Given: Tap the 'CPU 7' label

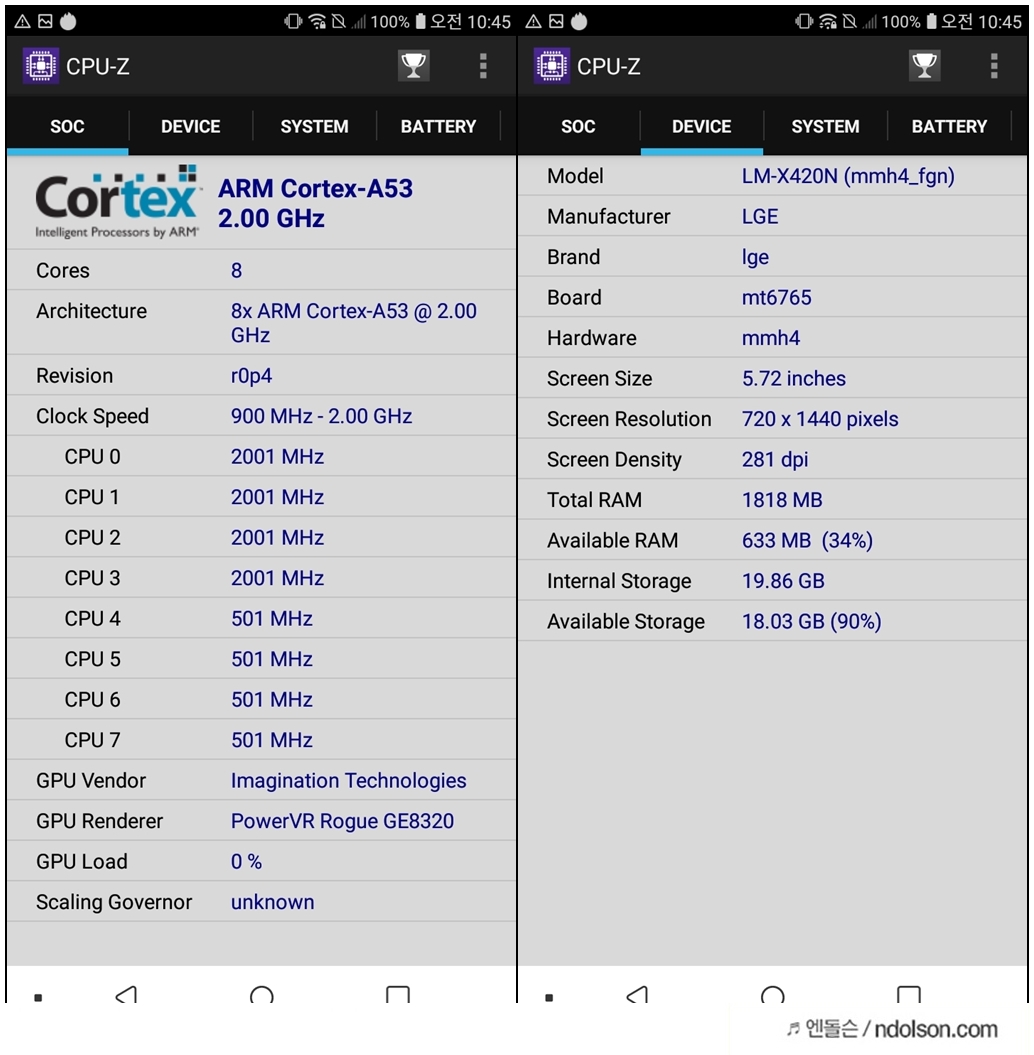Looking at the screenshot, I should (x=92, y=740).
